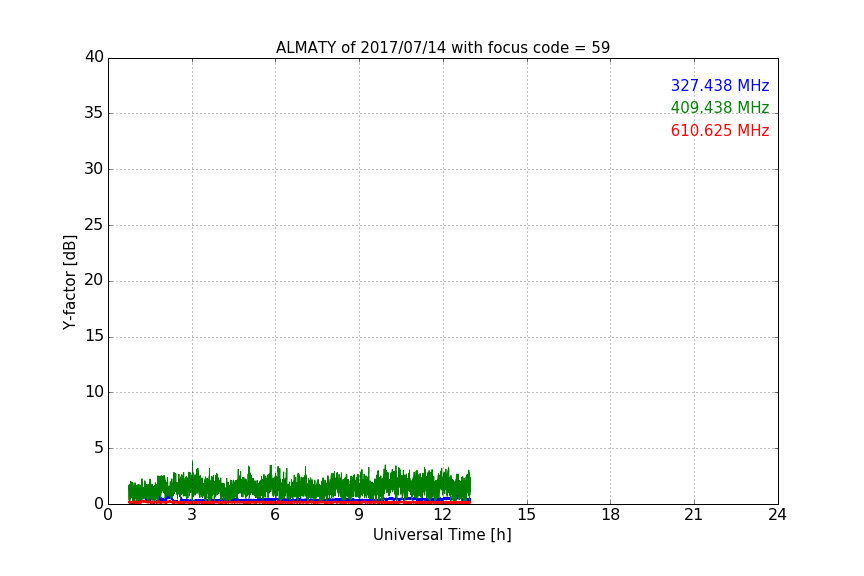
Task: Click the x-axis tick label 12
Action: coord(443,515)
